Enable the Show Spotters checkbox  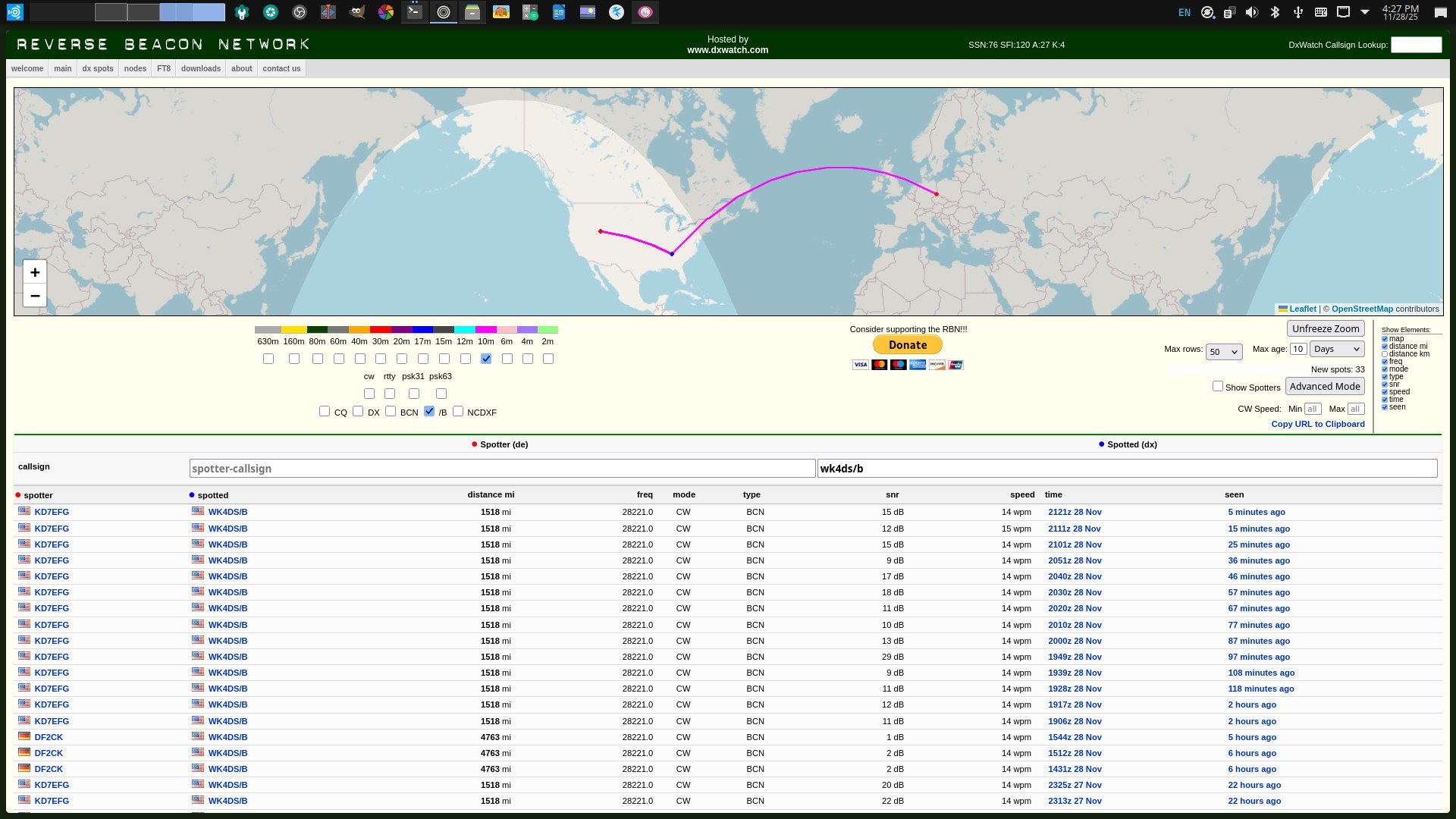point(1217,387)
